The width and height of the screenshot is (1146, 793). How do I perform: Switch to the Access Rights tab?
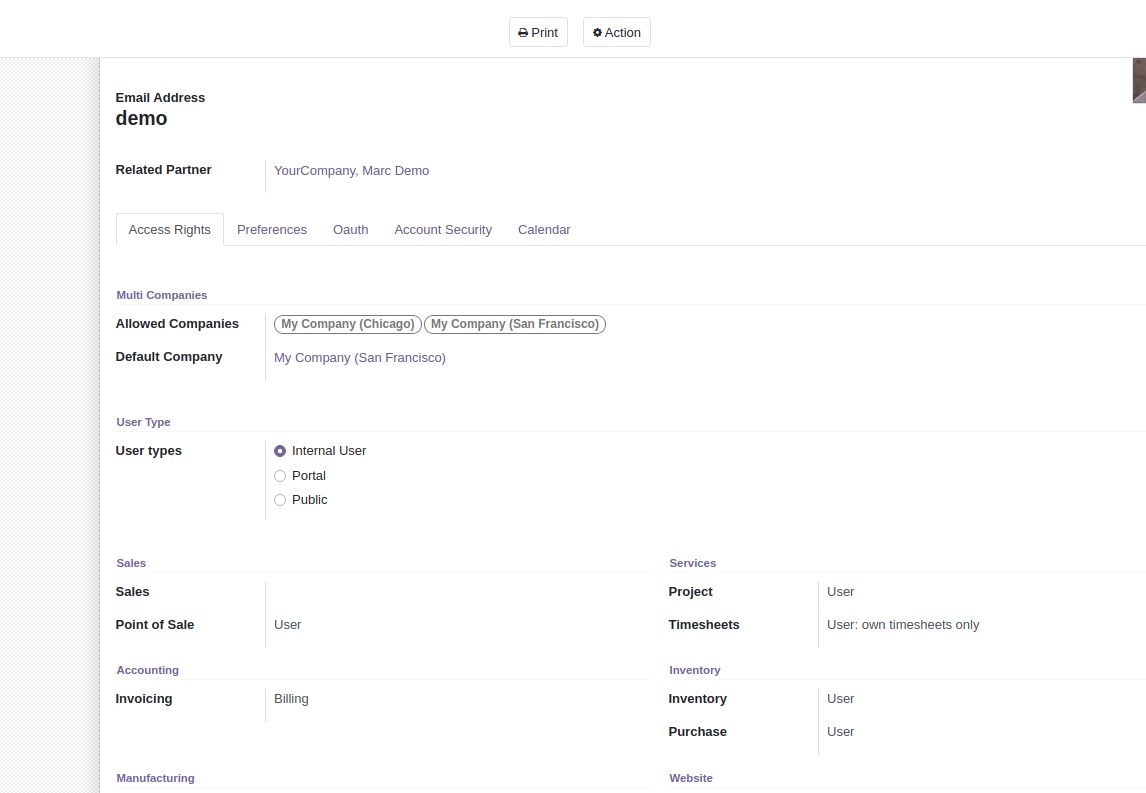[x=170, y=229]
